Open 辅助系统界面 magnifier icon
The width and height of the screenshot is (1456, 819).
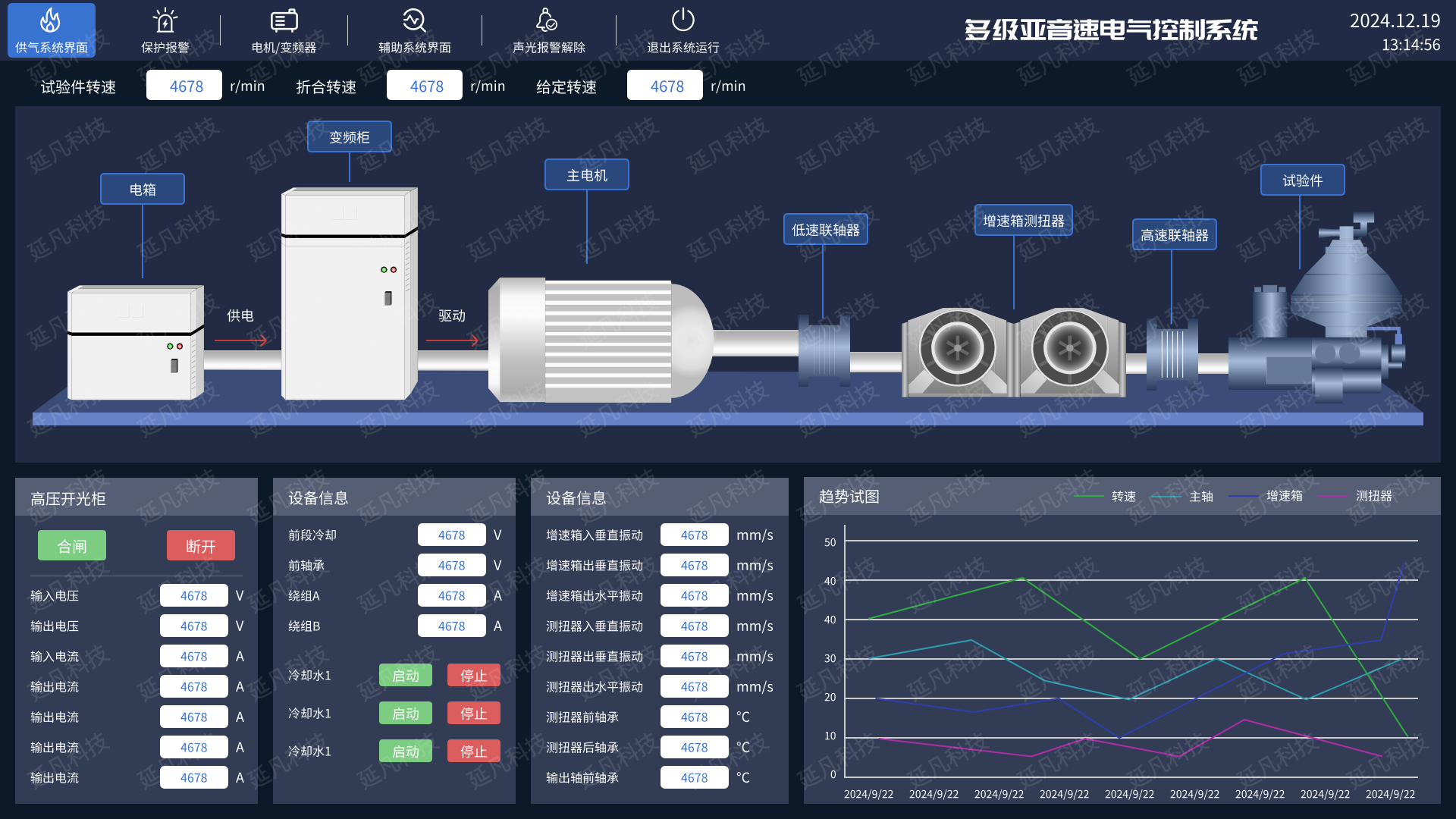coord(414,20)
